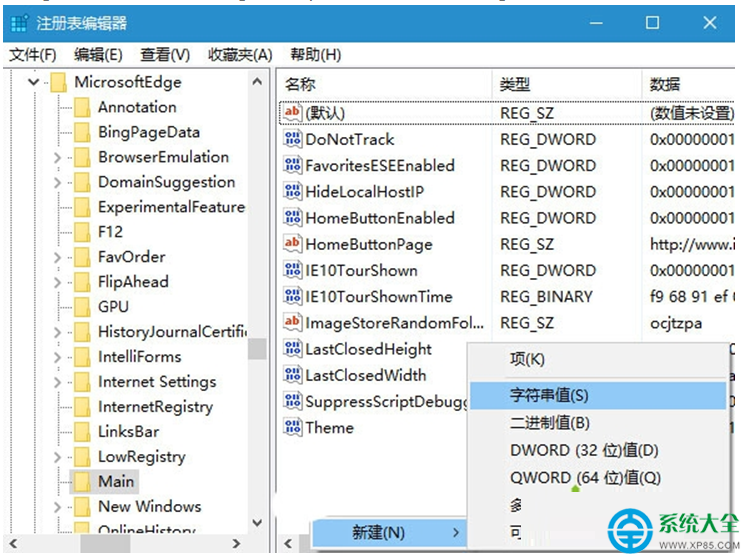Select the IE10TourShownTime binary value icon
The image size is (742, 556).
(292, 296)
